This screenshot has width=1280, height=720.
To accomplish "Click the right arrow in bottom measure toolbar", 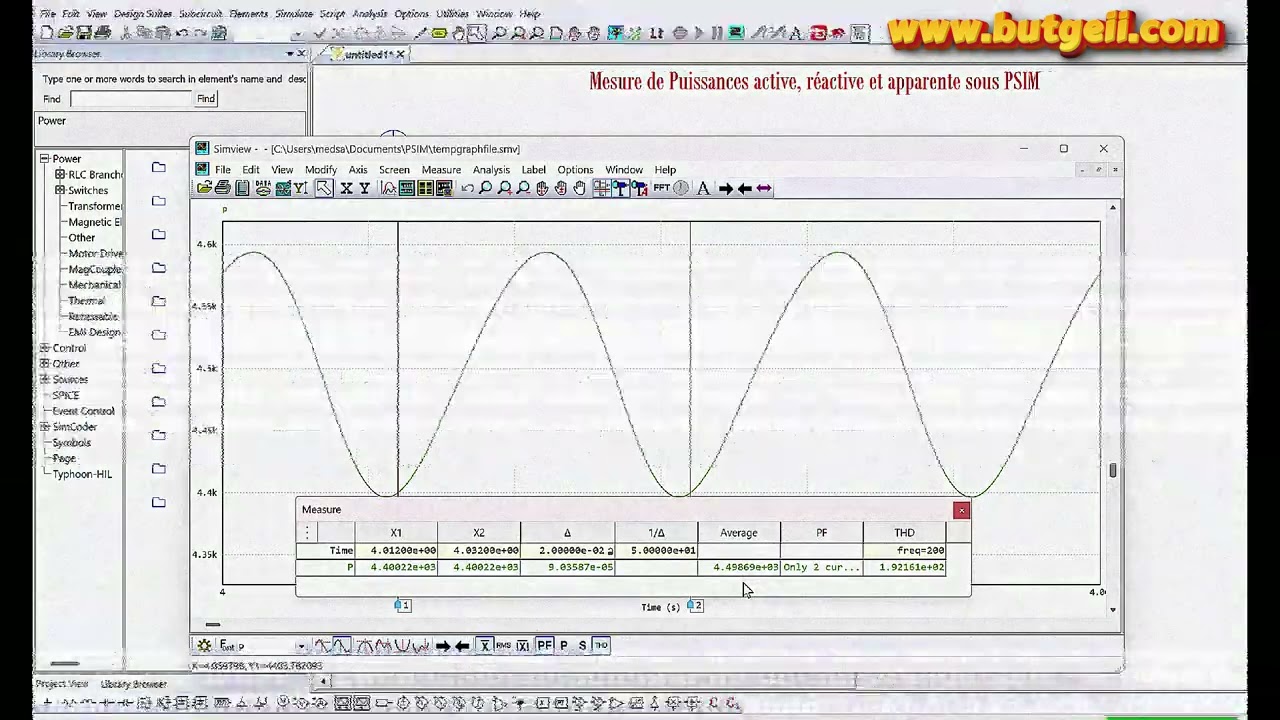I will 443,646.
